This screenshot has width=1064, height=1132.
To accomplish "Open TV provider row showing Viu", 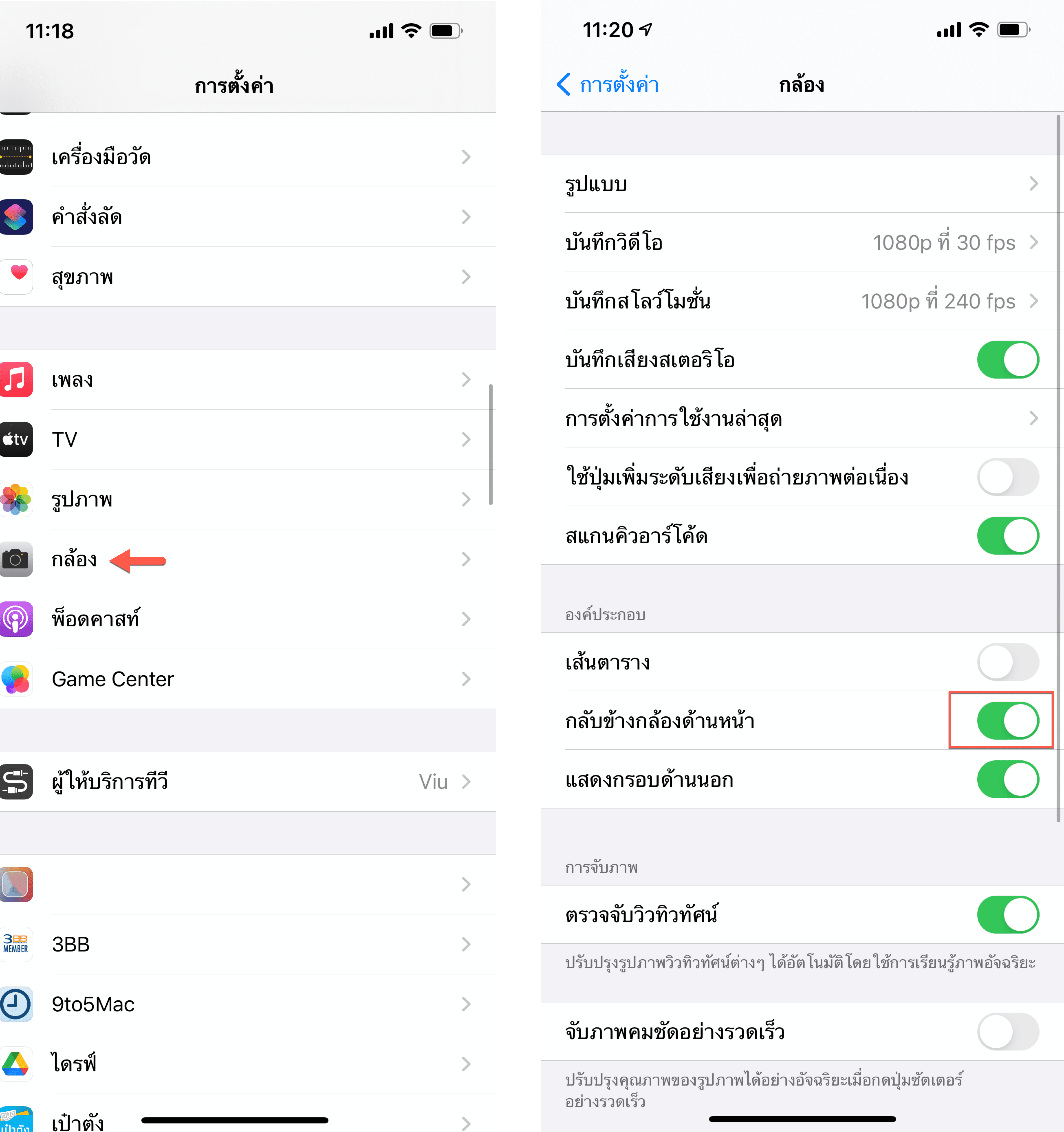I will 248,781.
